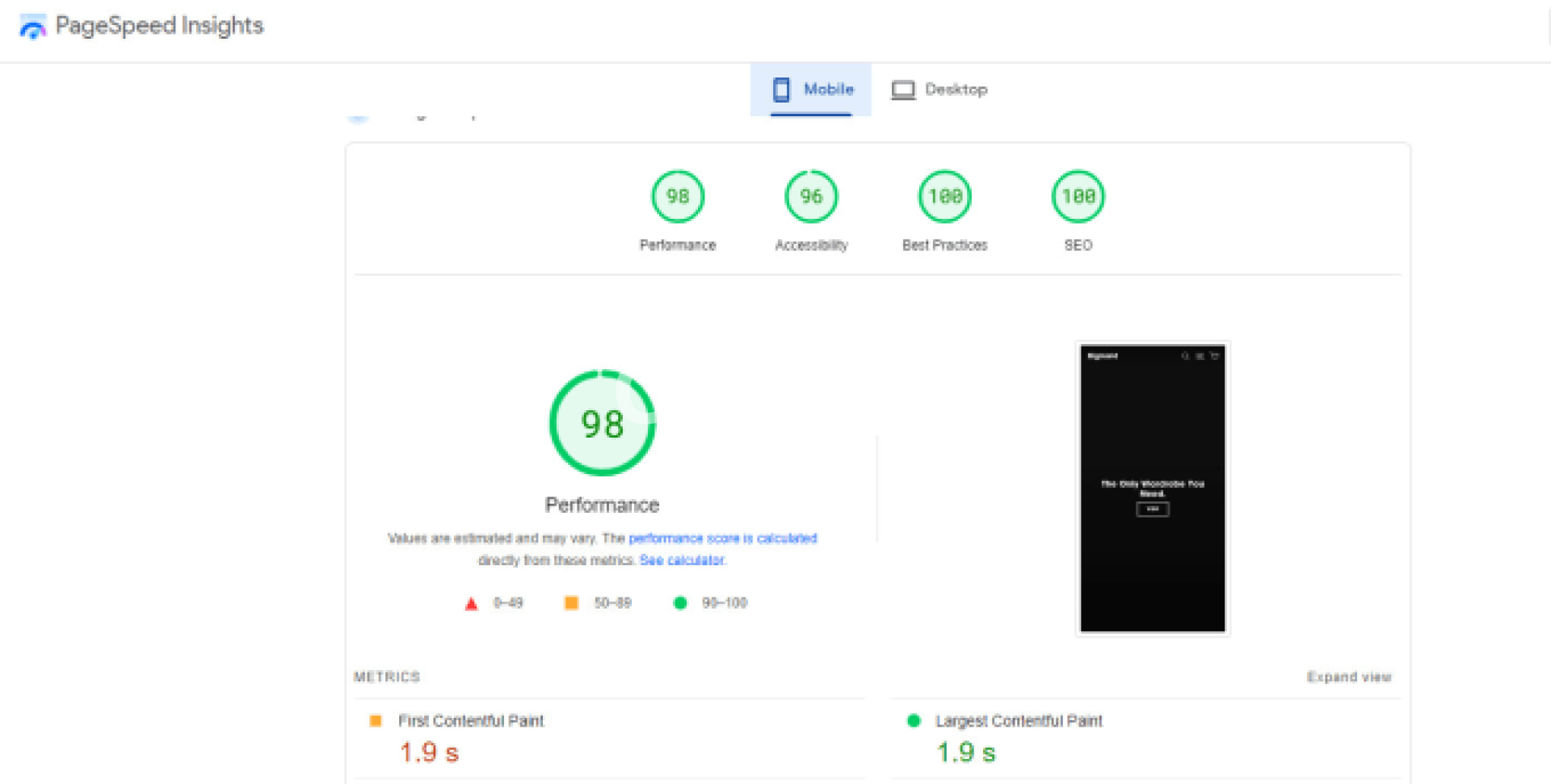The width and height of the screenshot is (1551, 784).
Task: Click the green circle 90–100 legend icon
Action: [x=680, y=603]
